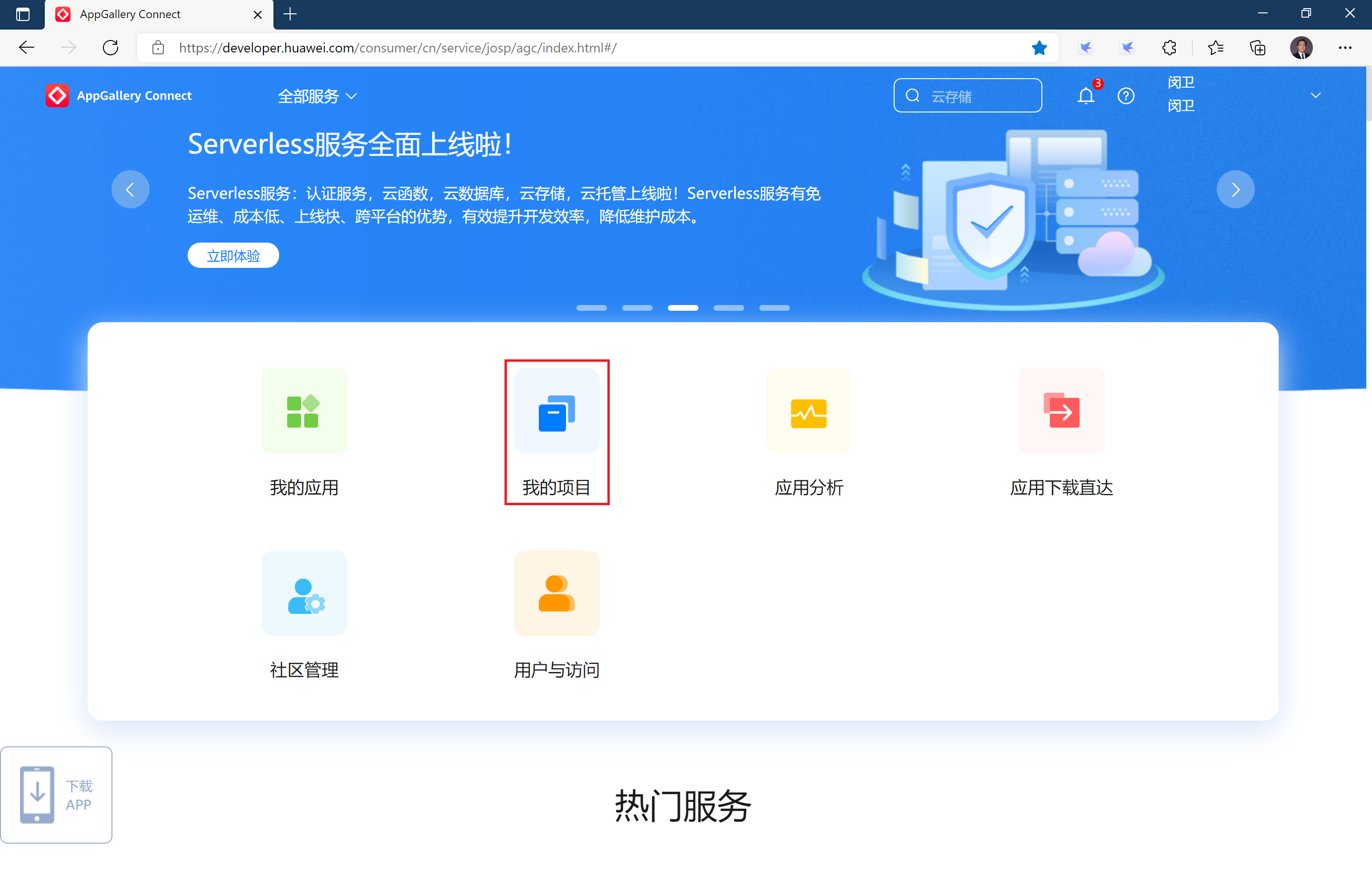The height and width of the screenshot is (876, 1372).
Task: Open the 应用下载直达 icon
Action: [x=1061, y=410]
